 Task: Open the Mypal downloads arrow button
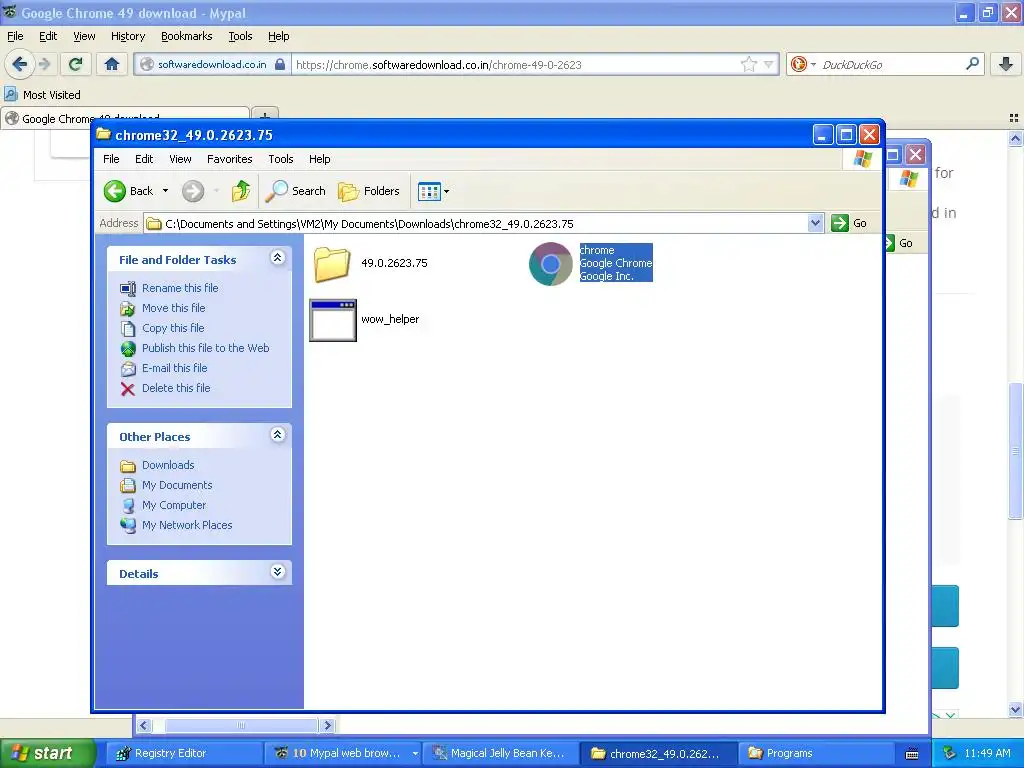click(x=1006, y=64)
